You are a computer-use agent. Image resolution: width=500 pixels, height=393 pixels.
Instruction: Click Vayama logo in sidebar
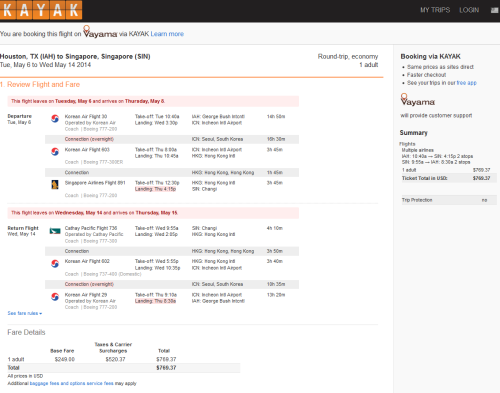pyautogui.click(x=418, y=100)
